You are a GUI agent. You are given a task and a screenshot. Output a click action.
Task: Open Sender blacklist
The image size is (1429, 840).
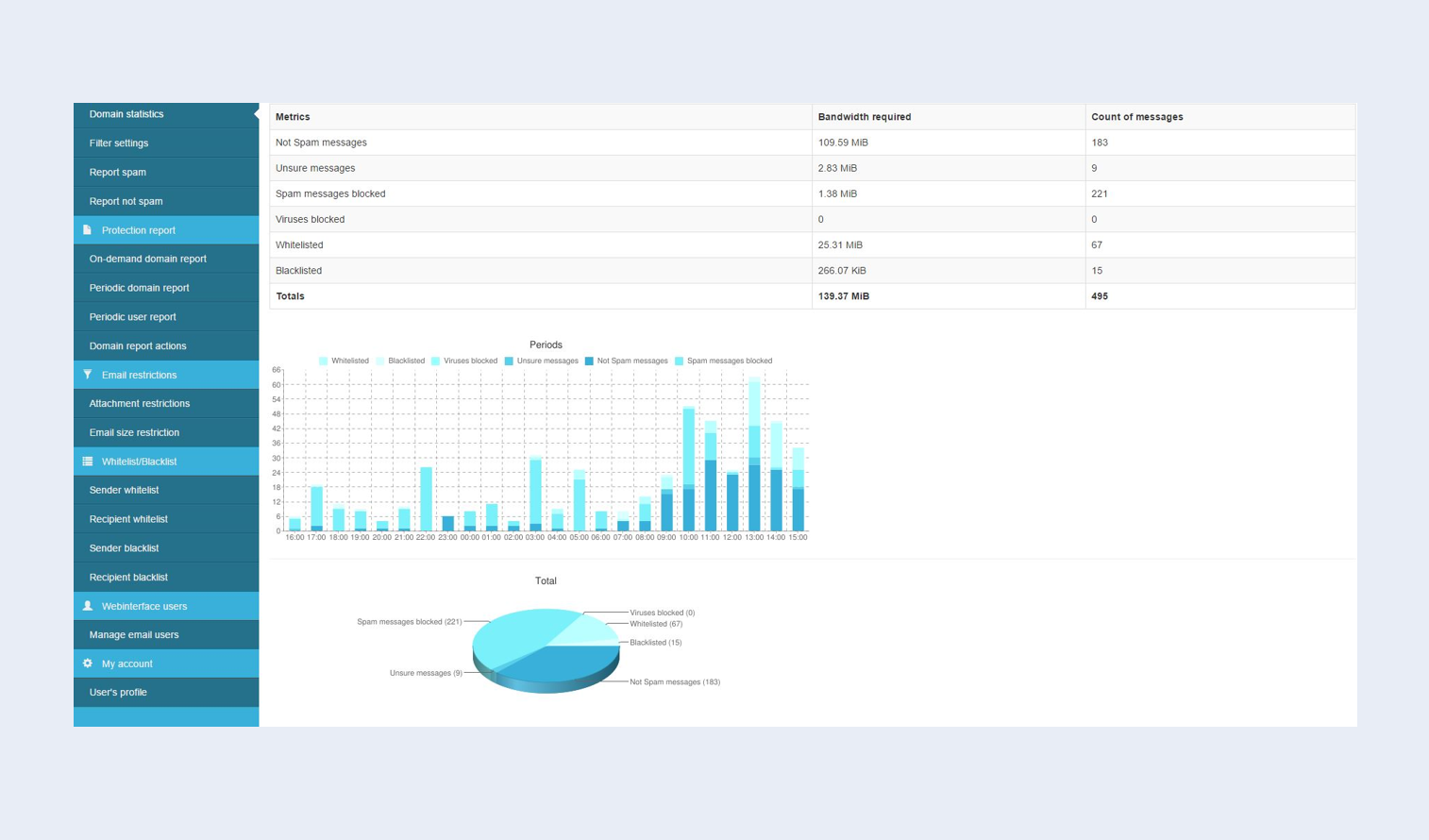tap(166, 548)
